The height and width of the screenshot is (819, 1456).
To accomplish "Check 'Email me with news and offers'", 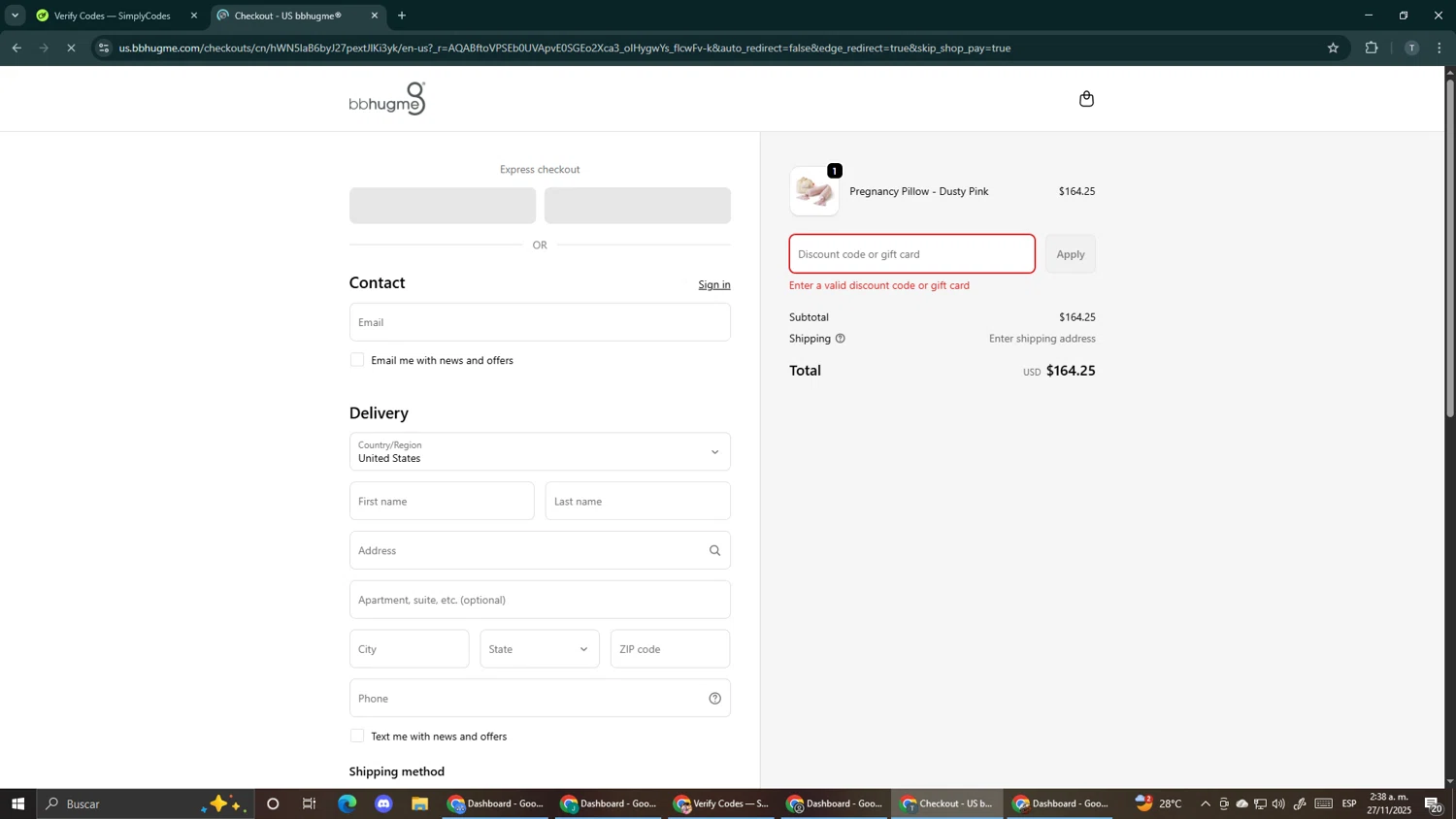I will [x=357, y=360].
